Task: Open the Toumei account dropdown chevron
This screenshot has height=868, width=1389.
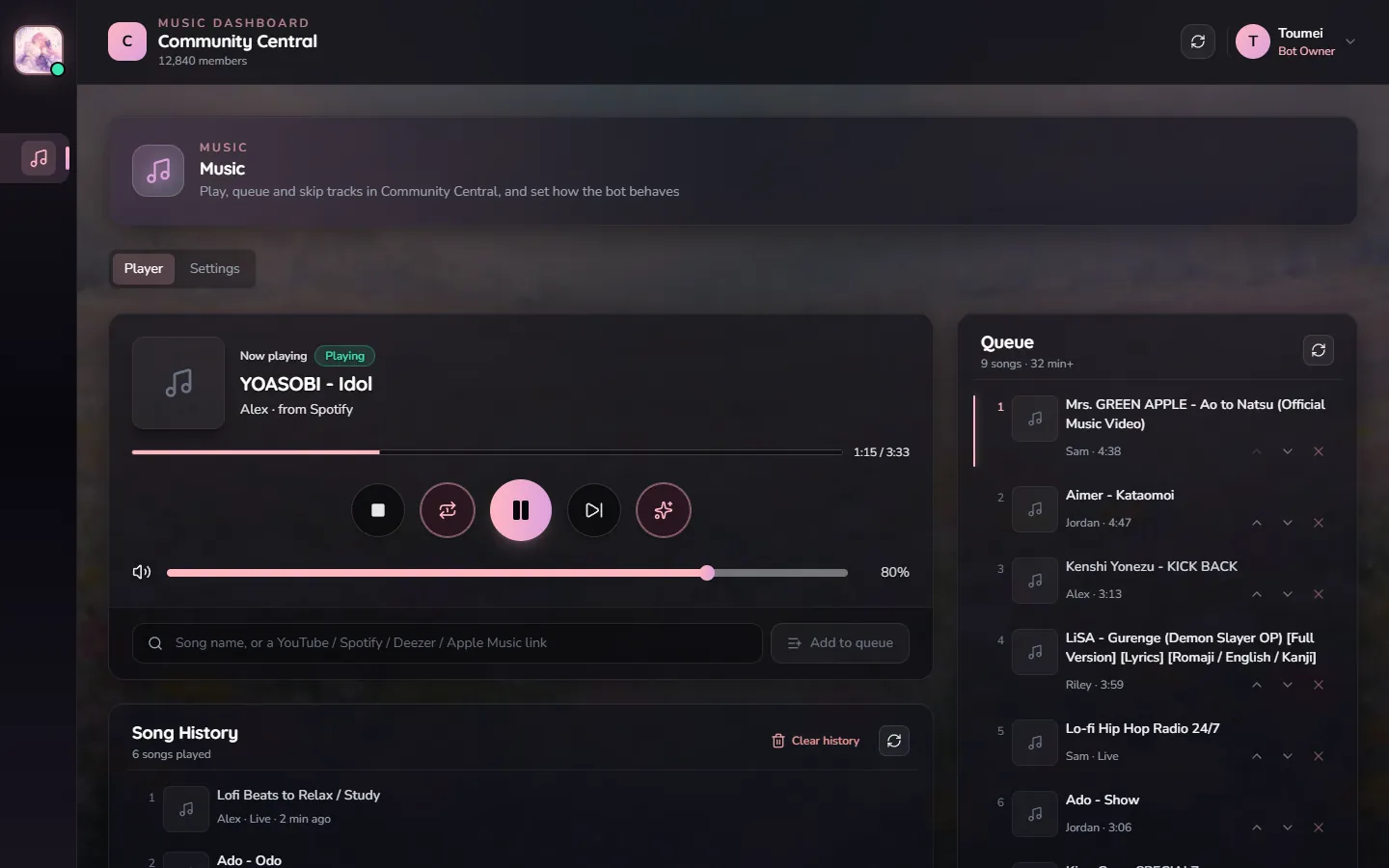Action: point(1350,41)
